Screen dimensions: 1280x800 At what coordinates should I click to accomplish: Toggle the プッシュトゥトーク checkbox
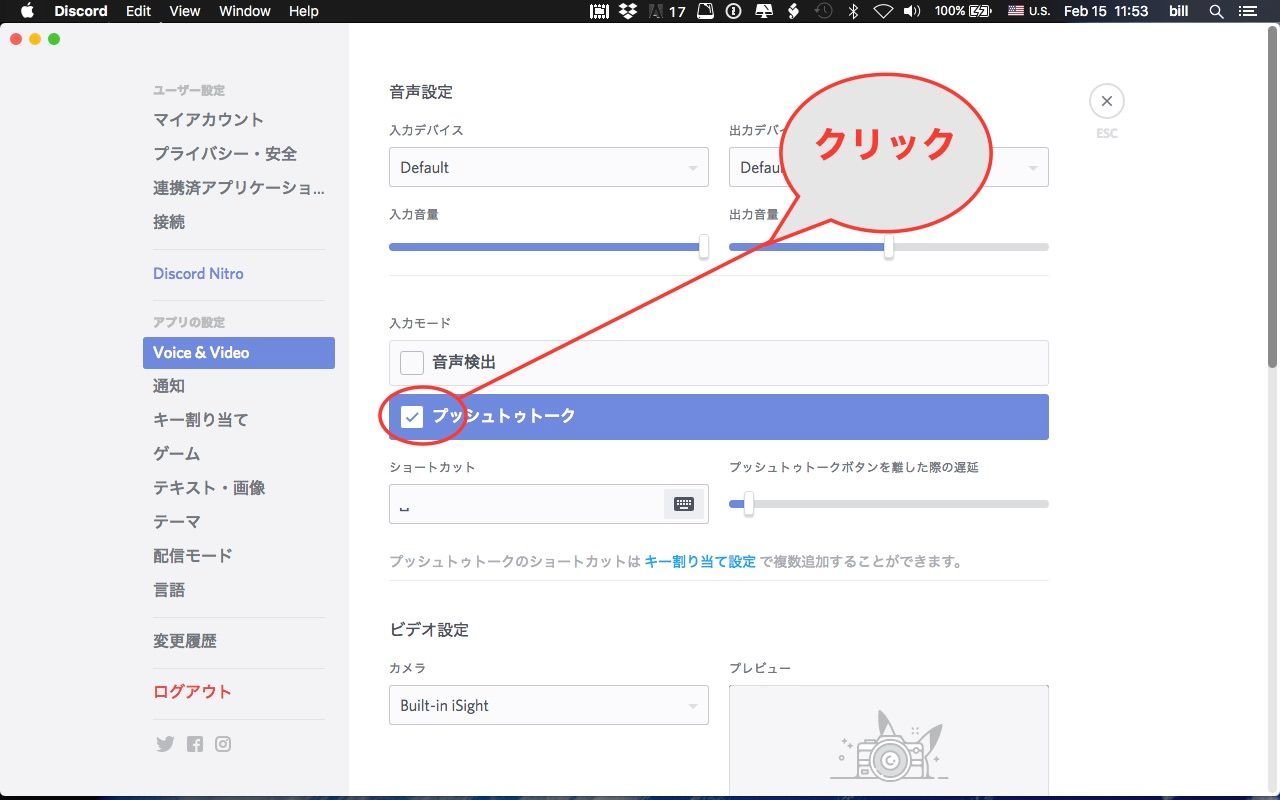pos(412,416)
